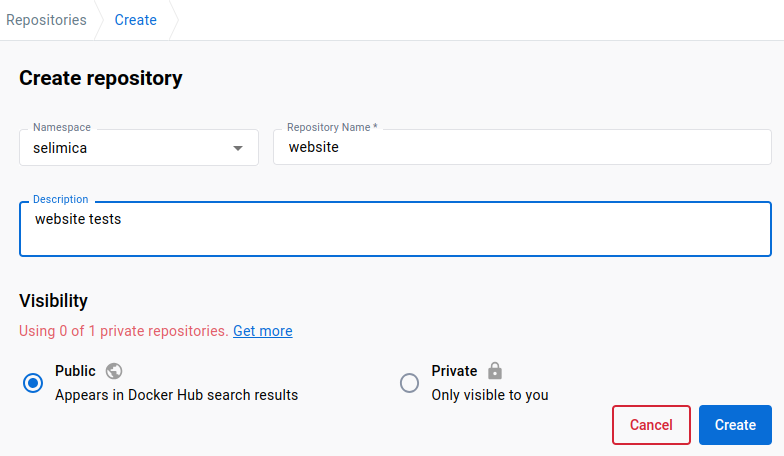The width and height of the screenshot is (784, 456).
Task: Click the bold Private option label
Action: 454,371
